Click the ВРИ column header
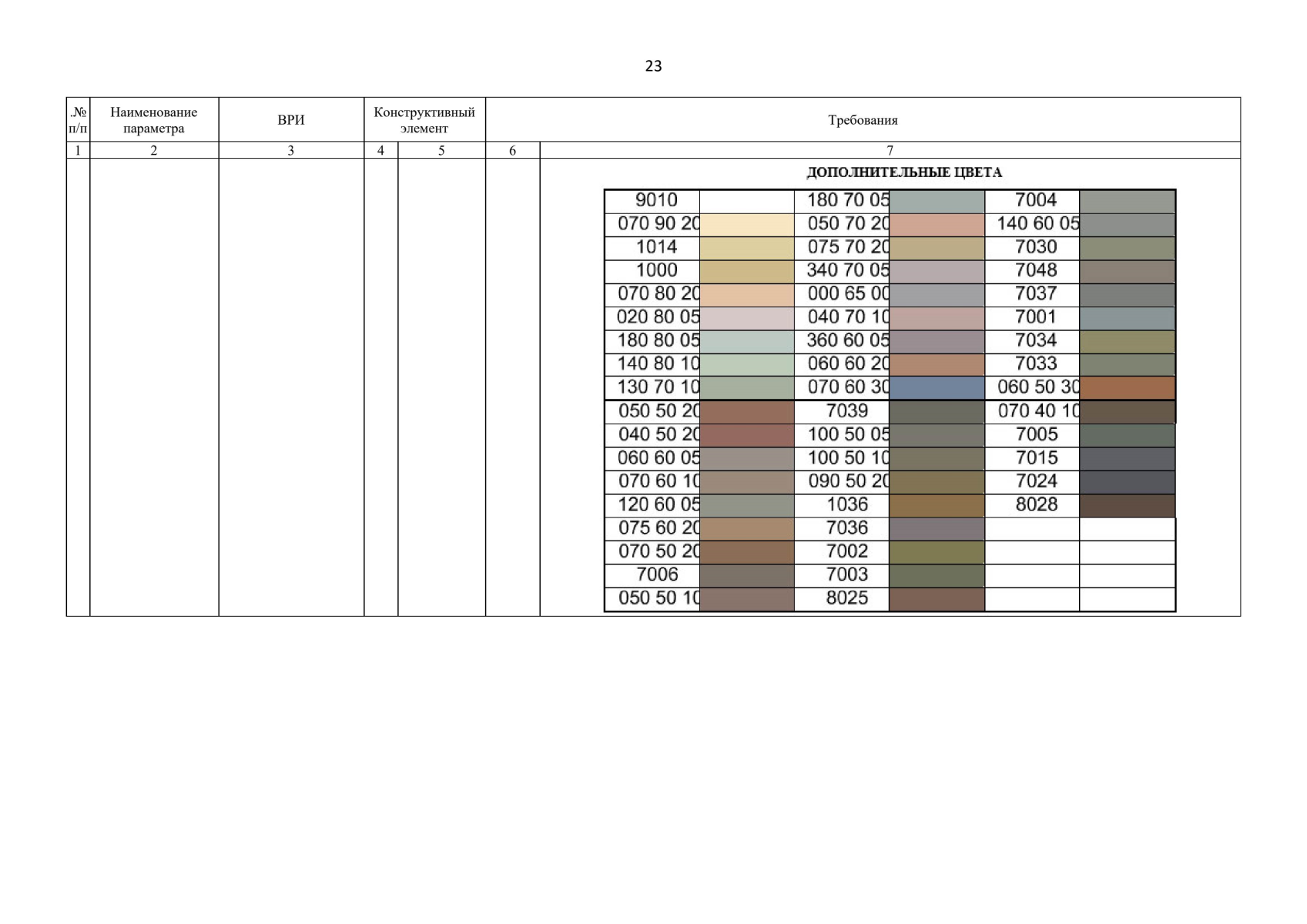The height and width of the screenshot is (924, 1307). click(x=291, y=120)
